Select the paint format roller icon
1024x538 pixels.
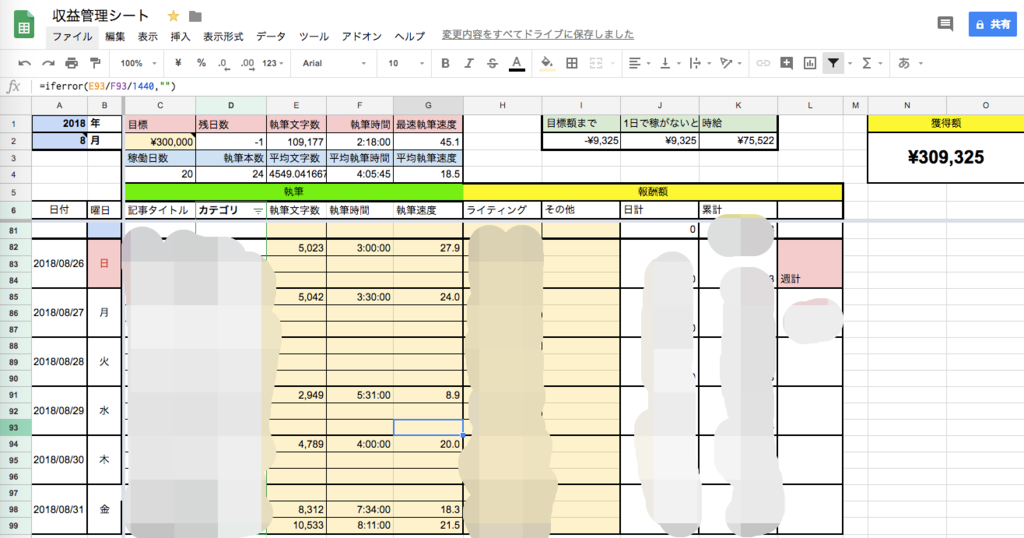tap(95, 63)
